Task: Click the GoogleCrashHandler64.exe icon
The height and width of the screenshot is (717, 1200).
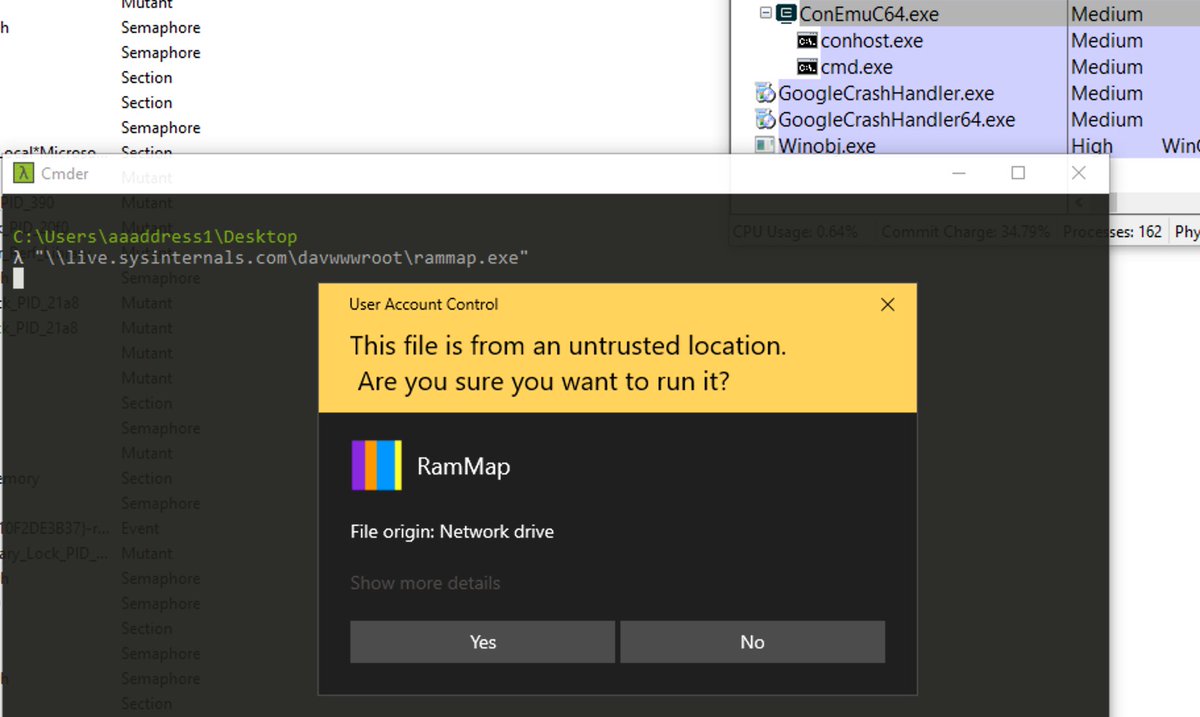Action: [x=765, y=119]
